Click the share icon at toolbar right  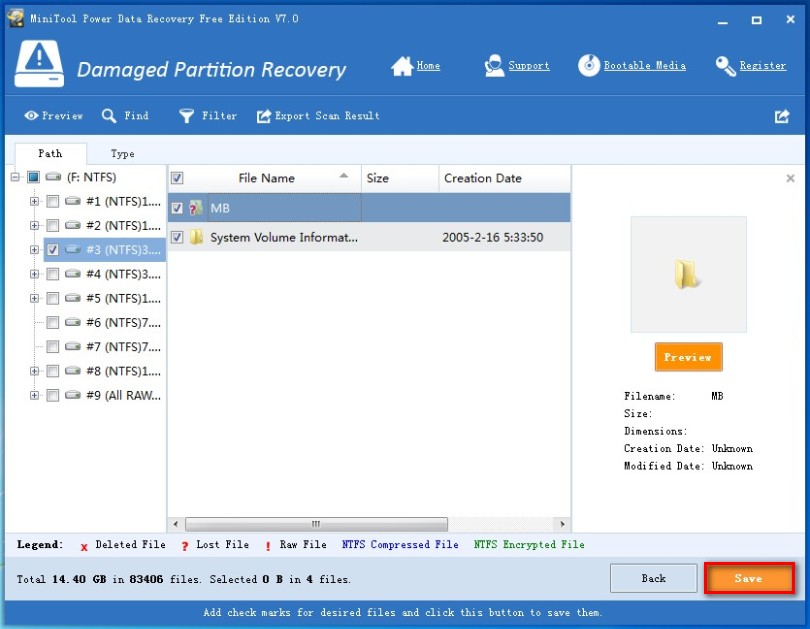click(x=782, y=116)
